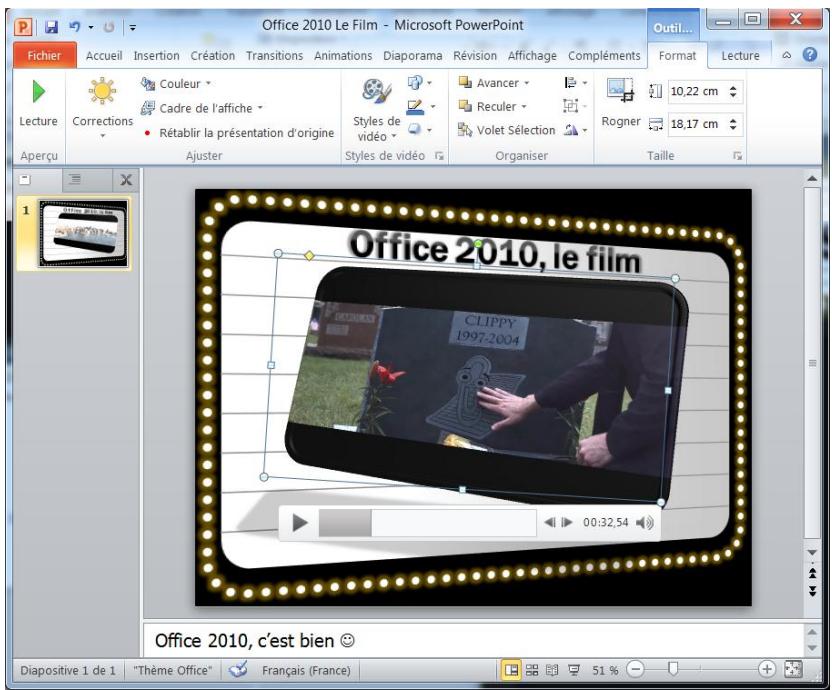
Task: Step video forward
Action: pyautogui.click(x=567, y=522)
